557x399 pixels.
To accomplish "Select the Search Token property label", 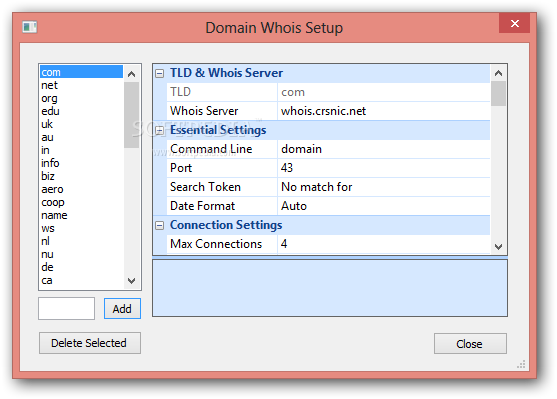I will coord(222,187).
